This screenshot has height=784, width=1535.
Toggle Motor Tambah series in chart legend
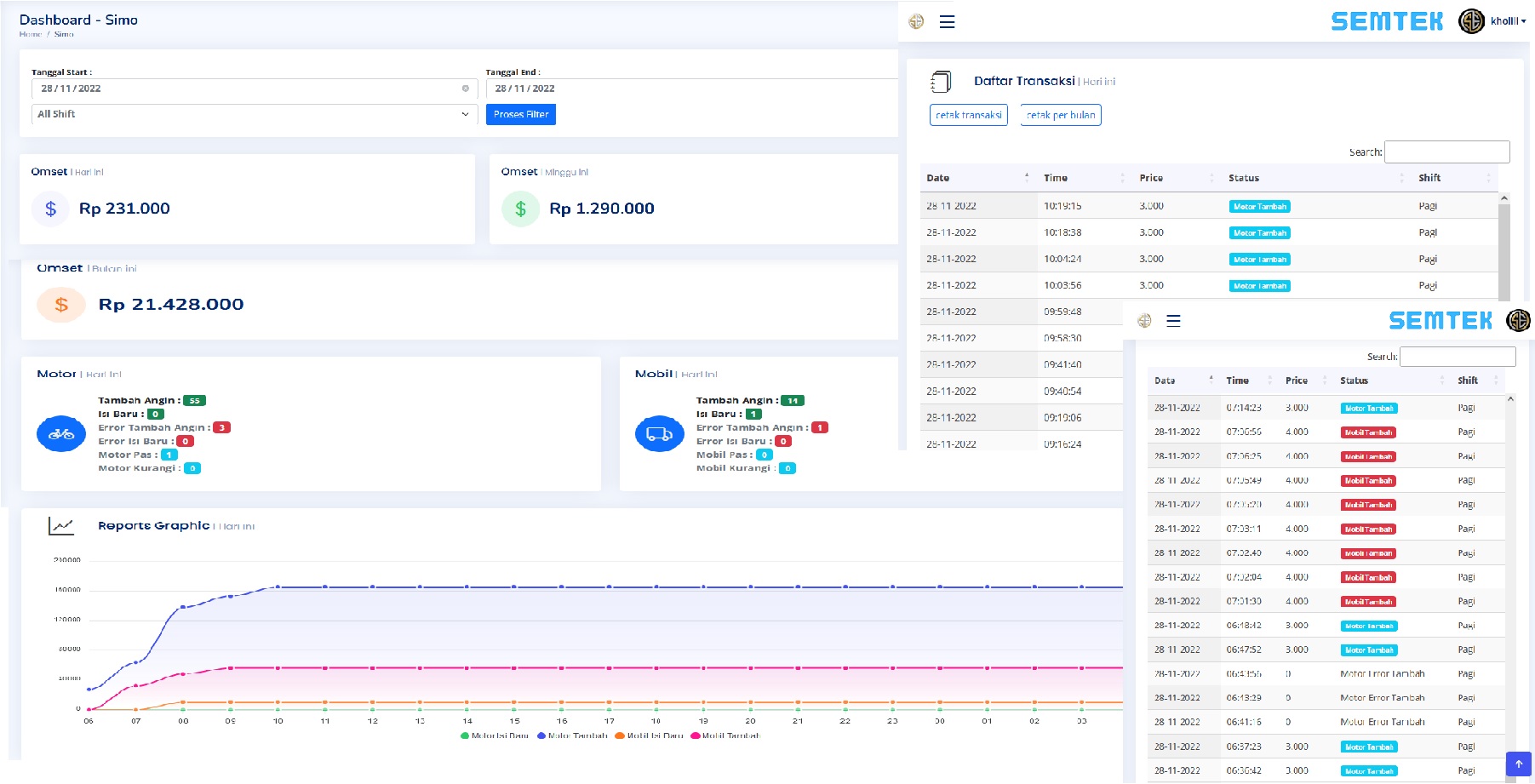pyautogui.click(x=572, y=735)
